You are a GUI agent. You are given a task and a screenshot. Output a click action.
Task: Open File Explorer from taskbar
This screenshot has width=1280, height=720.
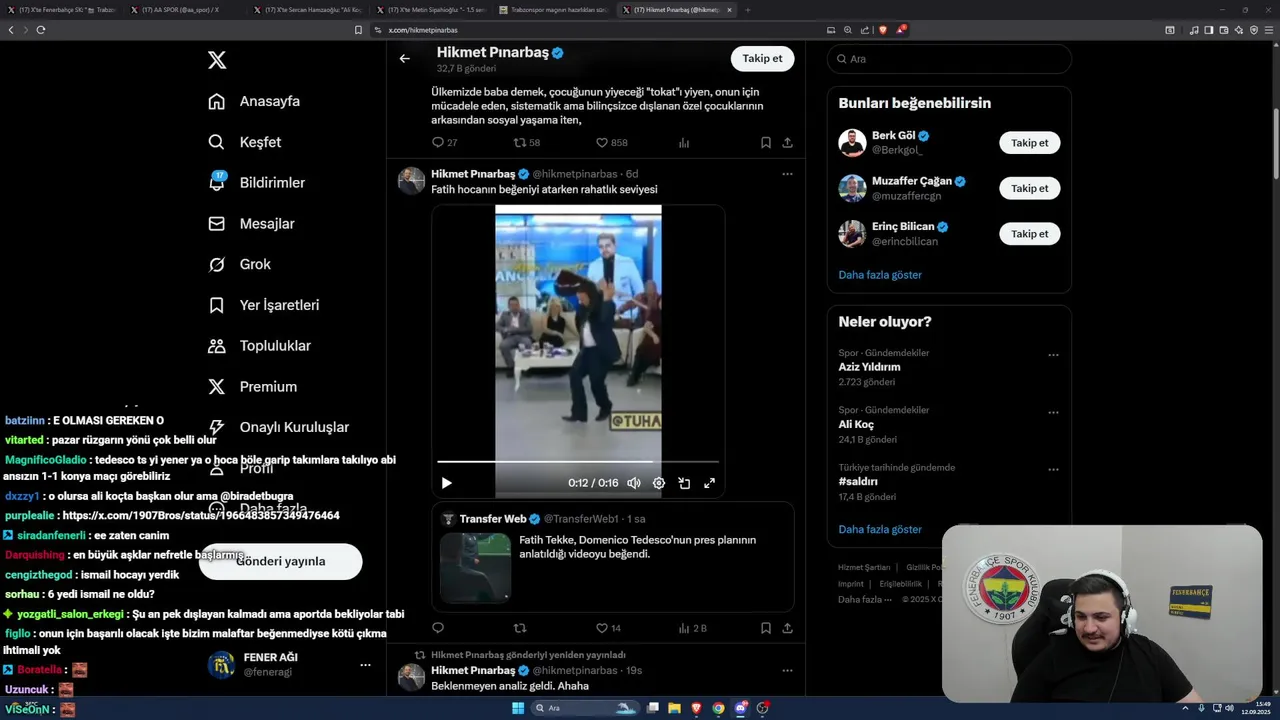coord(675,708)
